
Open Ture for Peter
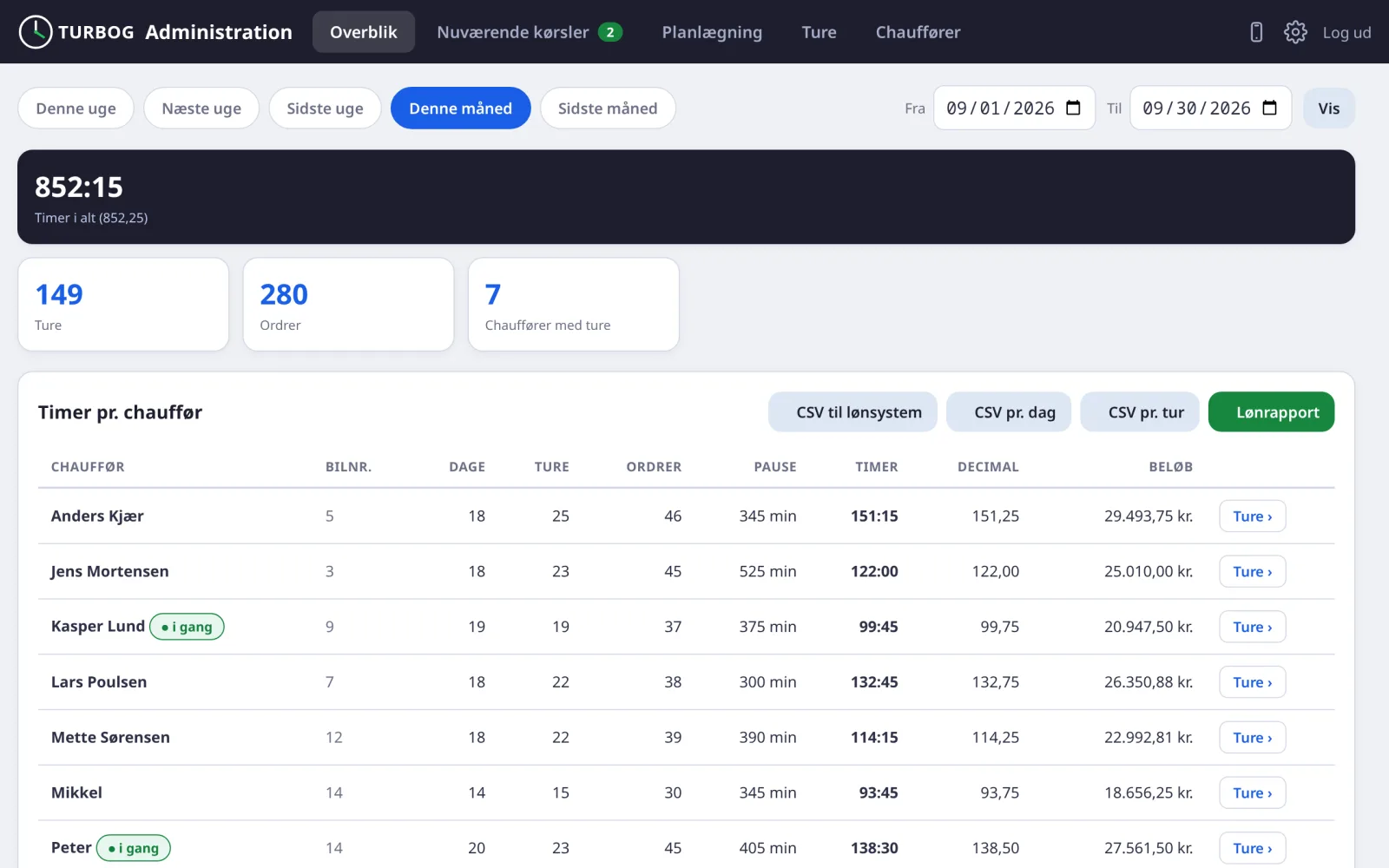point(1252,848)
